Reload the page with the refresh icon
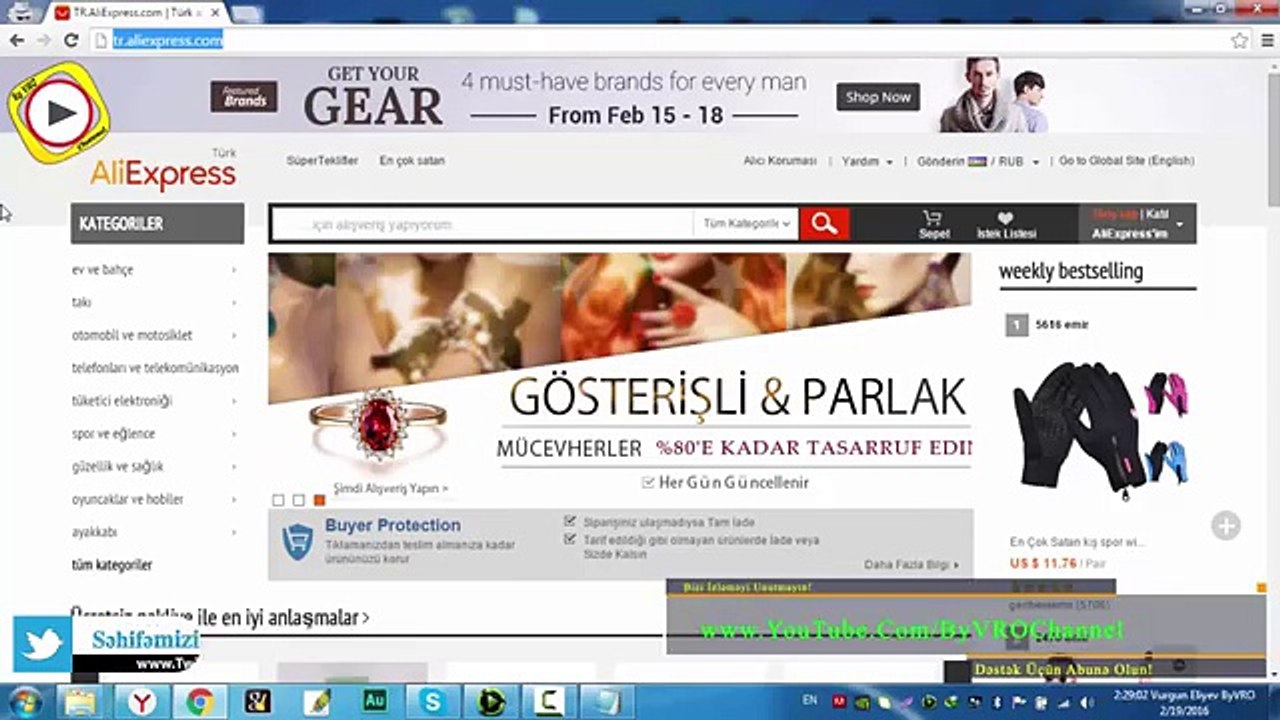 click(x=71, y=41)
